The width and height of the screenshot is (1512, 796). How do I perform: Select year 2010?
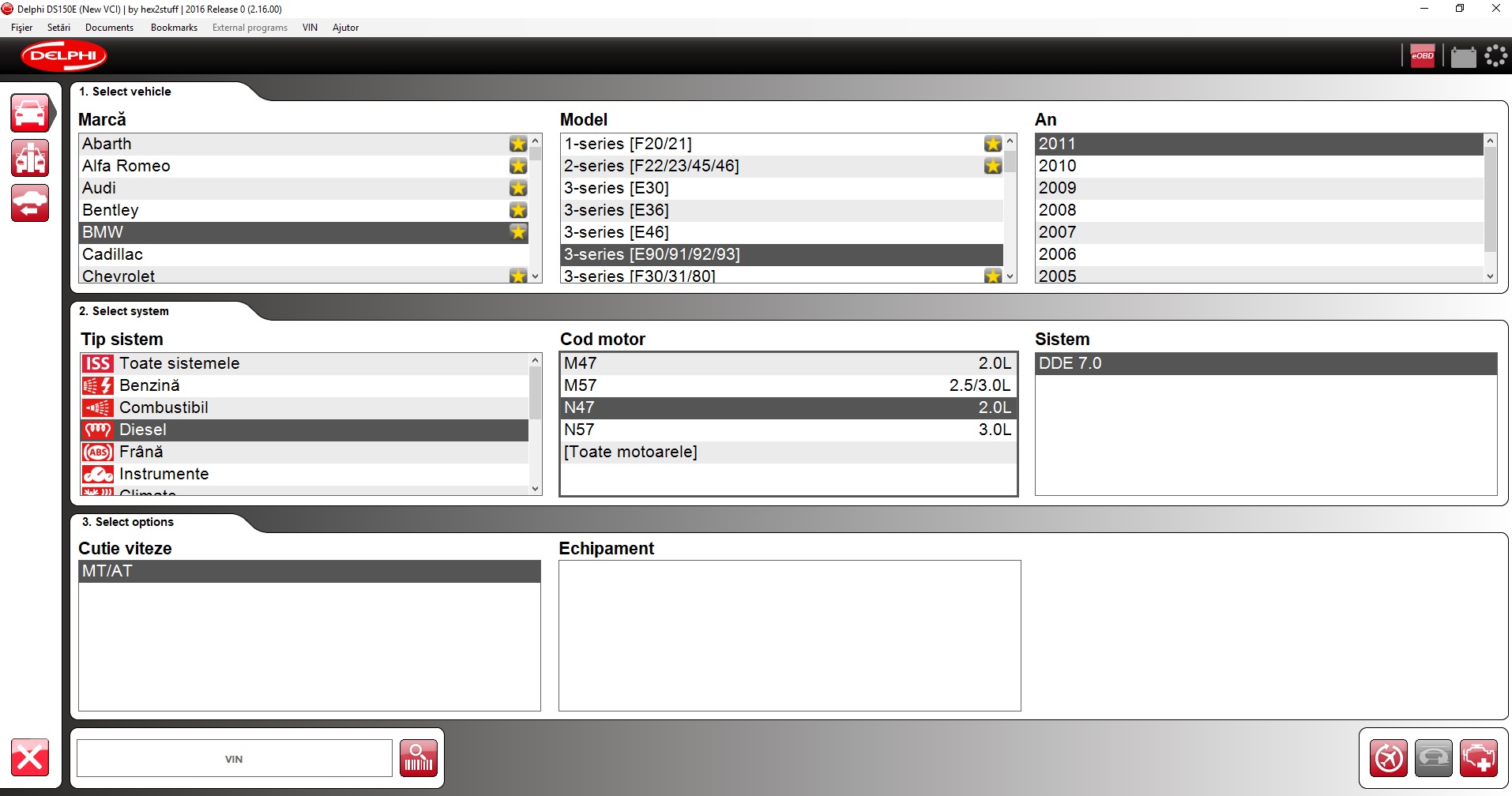point(1259,166)
